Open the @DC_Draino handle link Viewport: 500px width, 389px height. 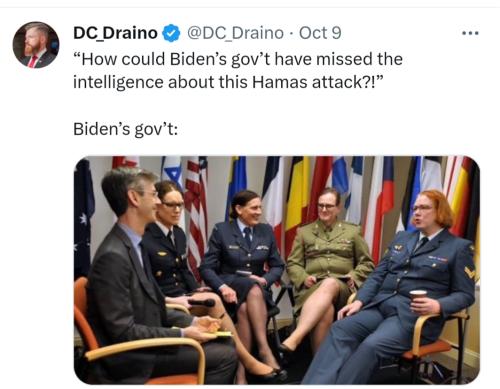[x=235, y=33]
